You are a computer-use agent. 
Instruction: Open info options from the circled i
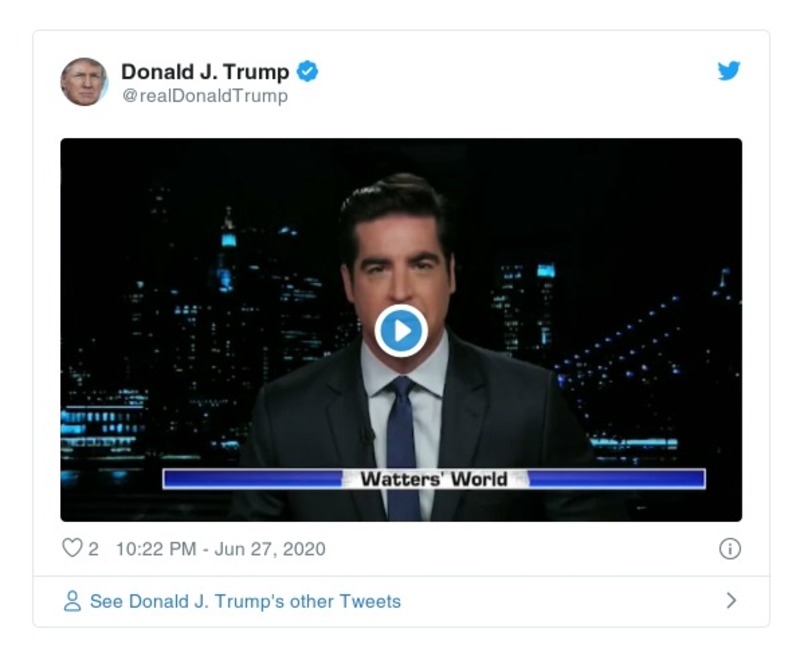tap(729, 547)
